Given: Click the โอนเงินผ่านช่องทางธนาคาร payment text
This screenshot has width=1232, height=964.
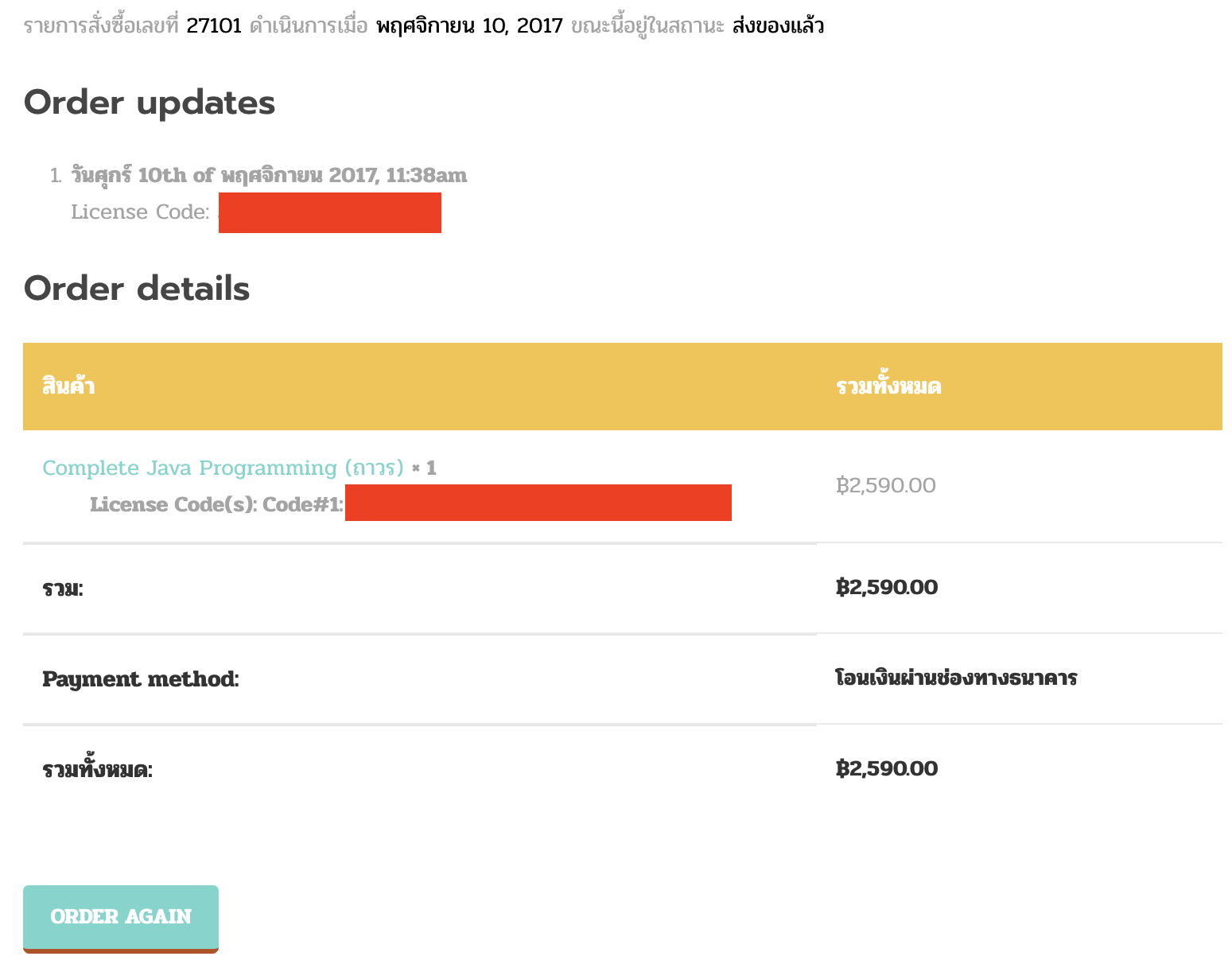Looking at the screenshot, I should (956, 678).
